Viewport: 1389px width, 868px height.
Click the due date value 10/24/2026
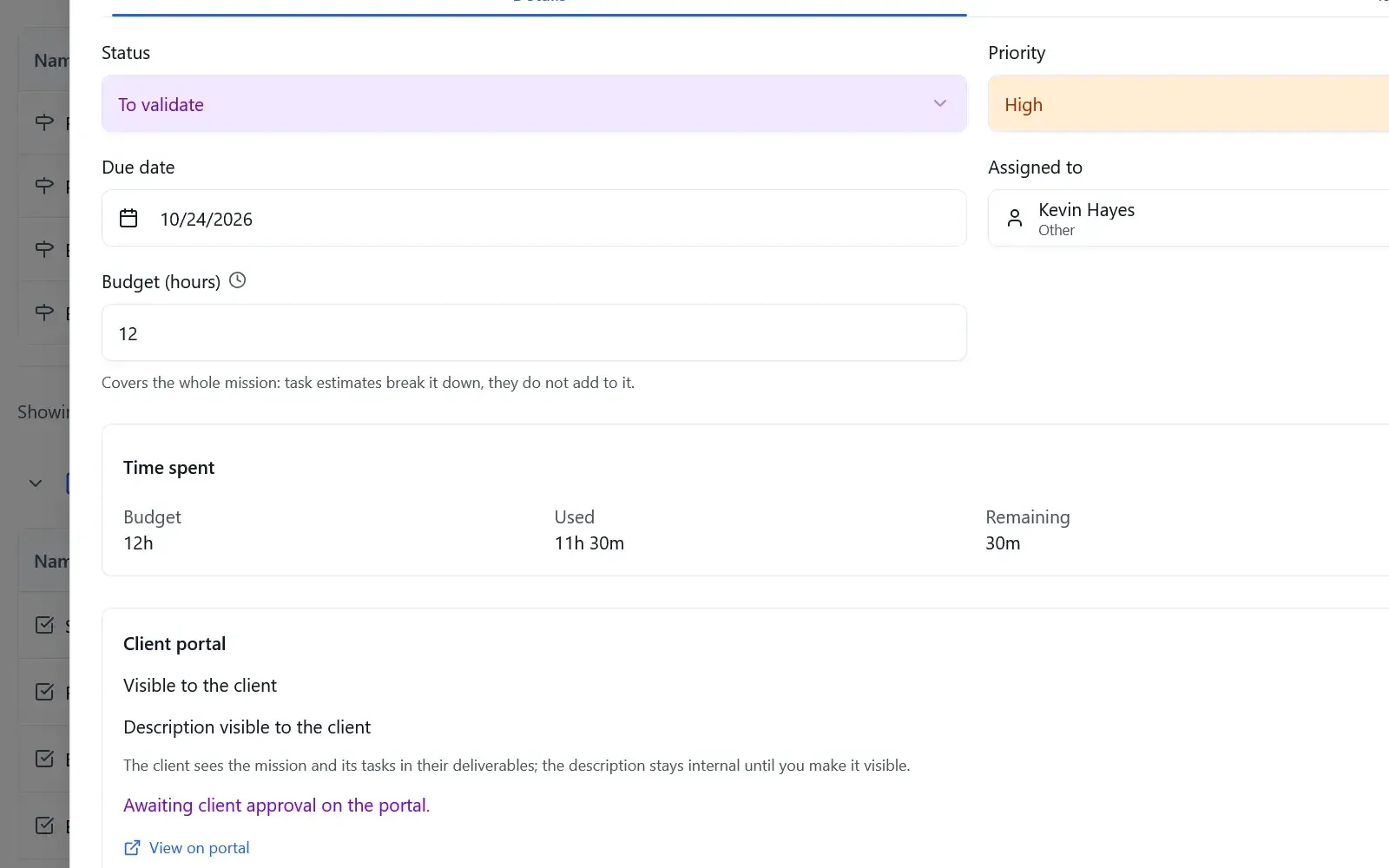(x=206, y=220)
